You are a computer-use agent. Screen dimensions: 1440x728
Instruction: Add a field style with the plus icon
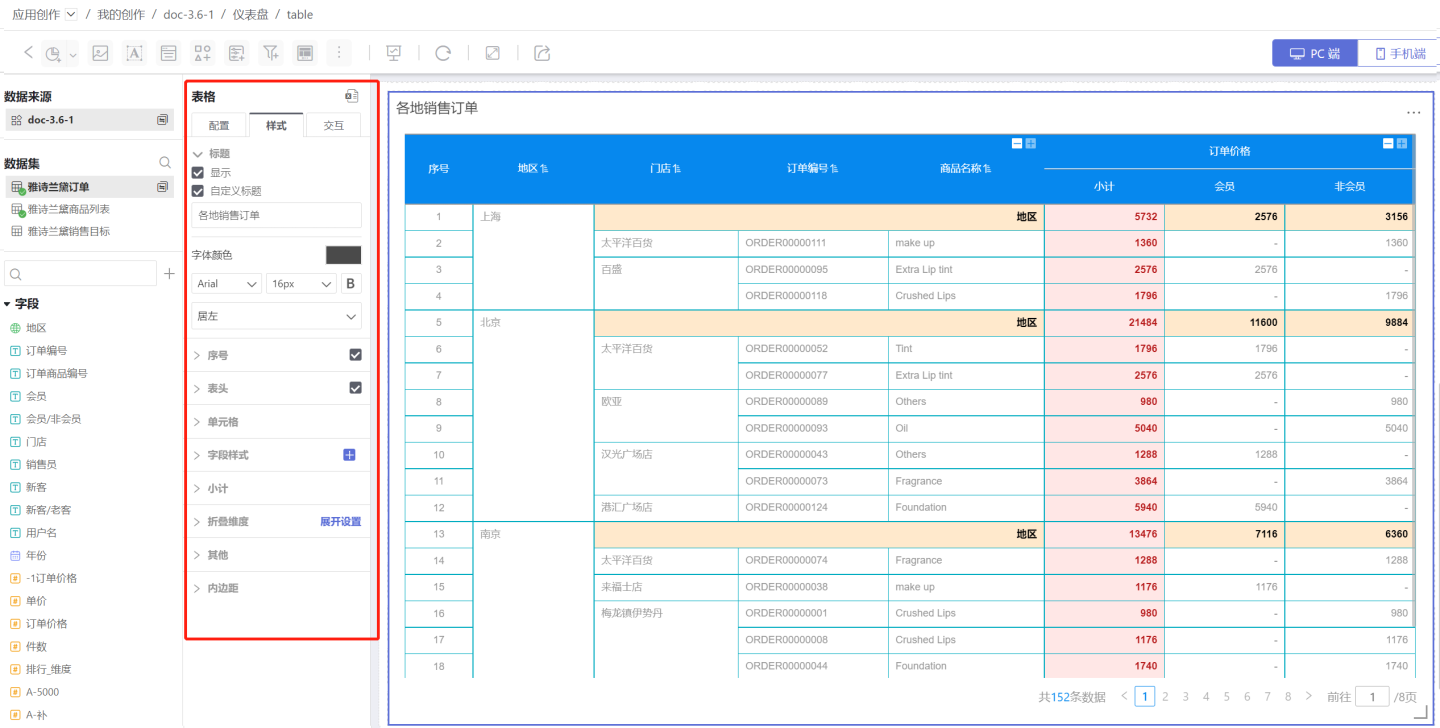coord(349,455)
